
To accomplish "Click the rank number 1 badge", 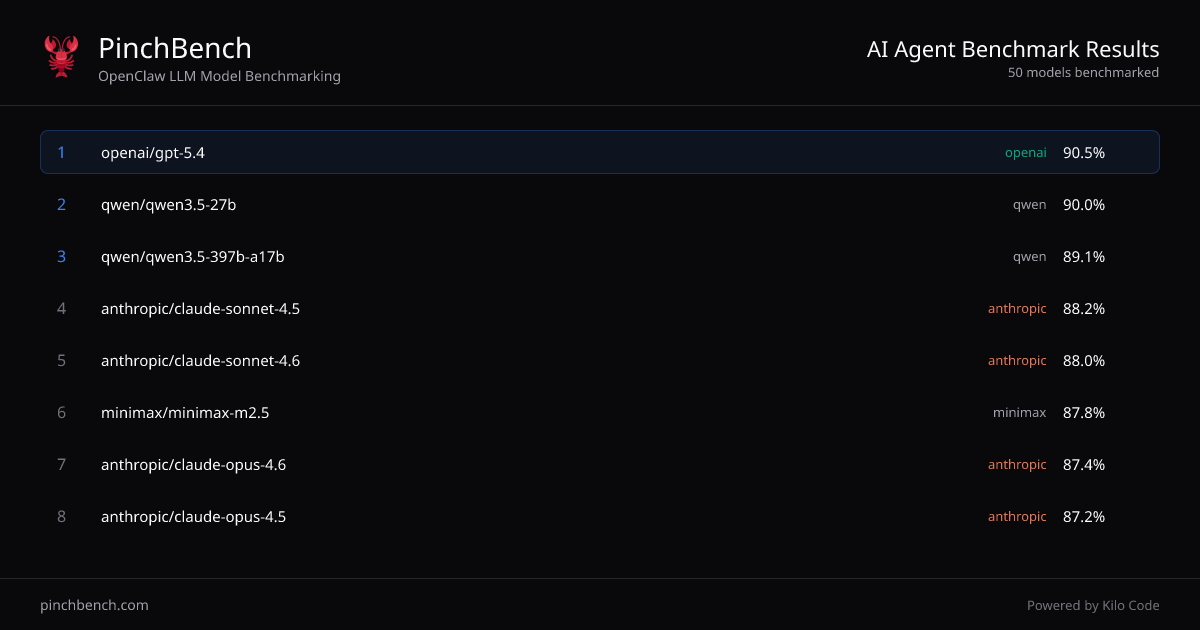I will (x=61, y=153).
